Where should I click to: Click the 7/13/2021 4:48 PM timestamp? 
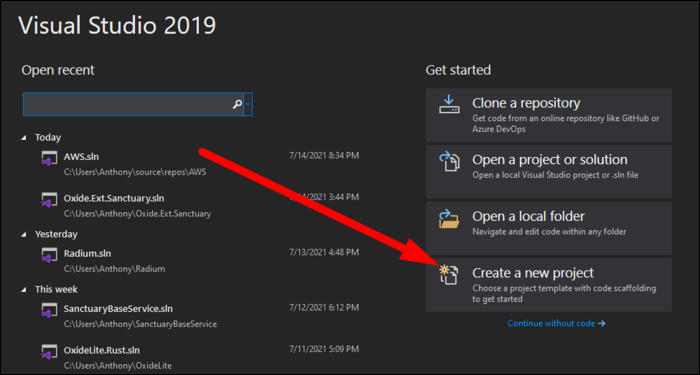tap(324, 253)
